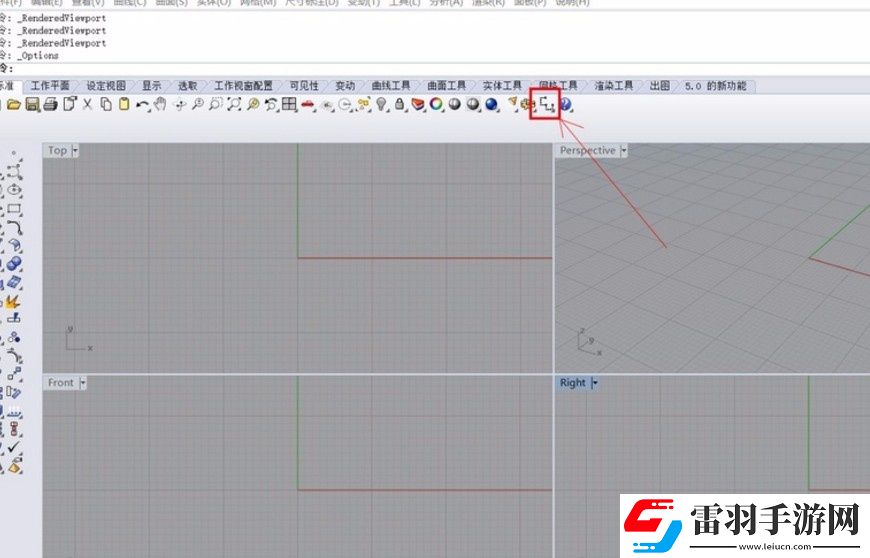Click the toolbar icon boxed in red
Viewport: 870px width, 558px height.
tap(545, 104)
